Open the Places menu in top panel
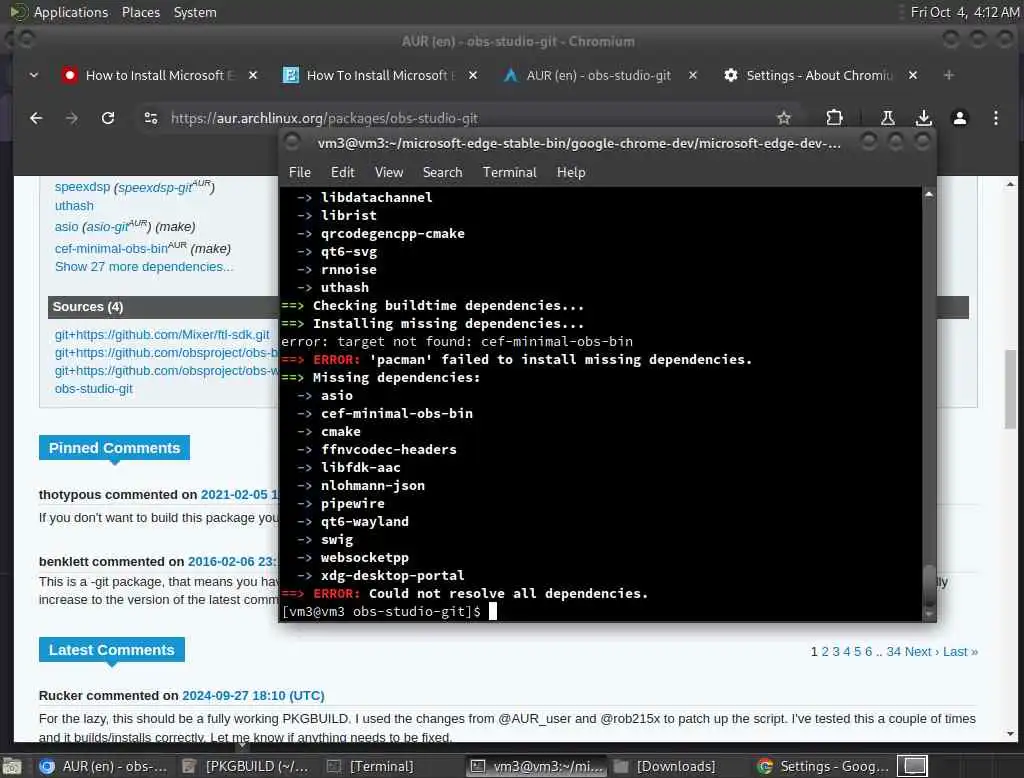 (140, 12)
